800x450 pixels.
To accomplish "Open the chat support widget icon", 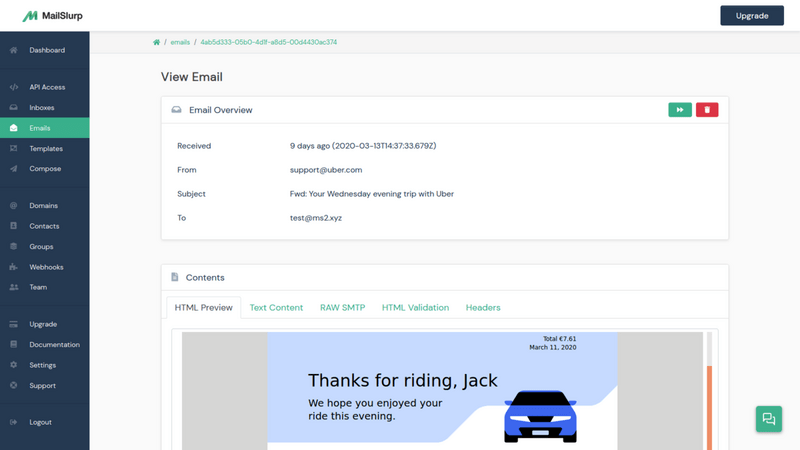I will (768, 419).
